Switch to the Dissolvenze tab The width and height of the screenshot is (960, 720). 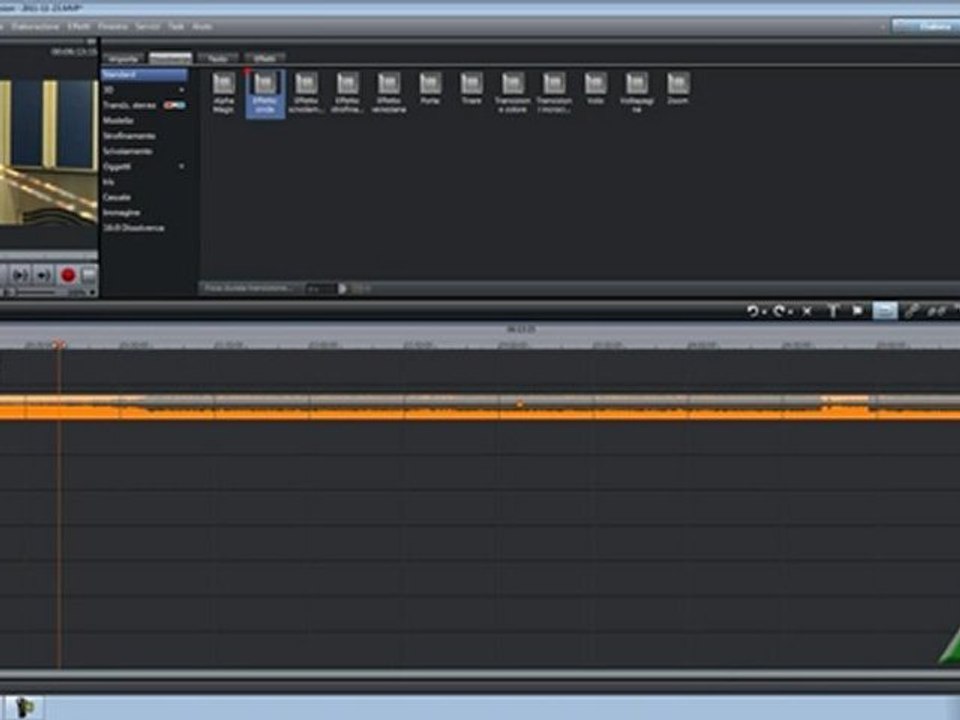click(x=171, y=58)
